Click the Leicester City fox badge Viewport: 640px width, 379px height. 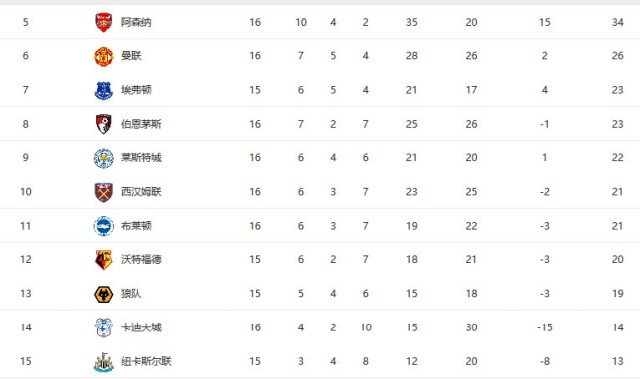tap(104, 158)
